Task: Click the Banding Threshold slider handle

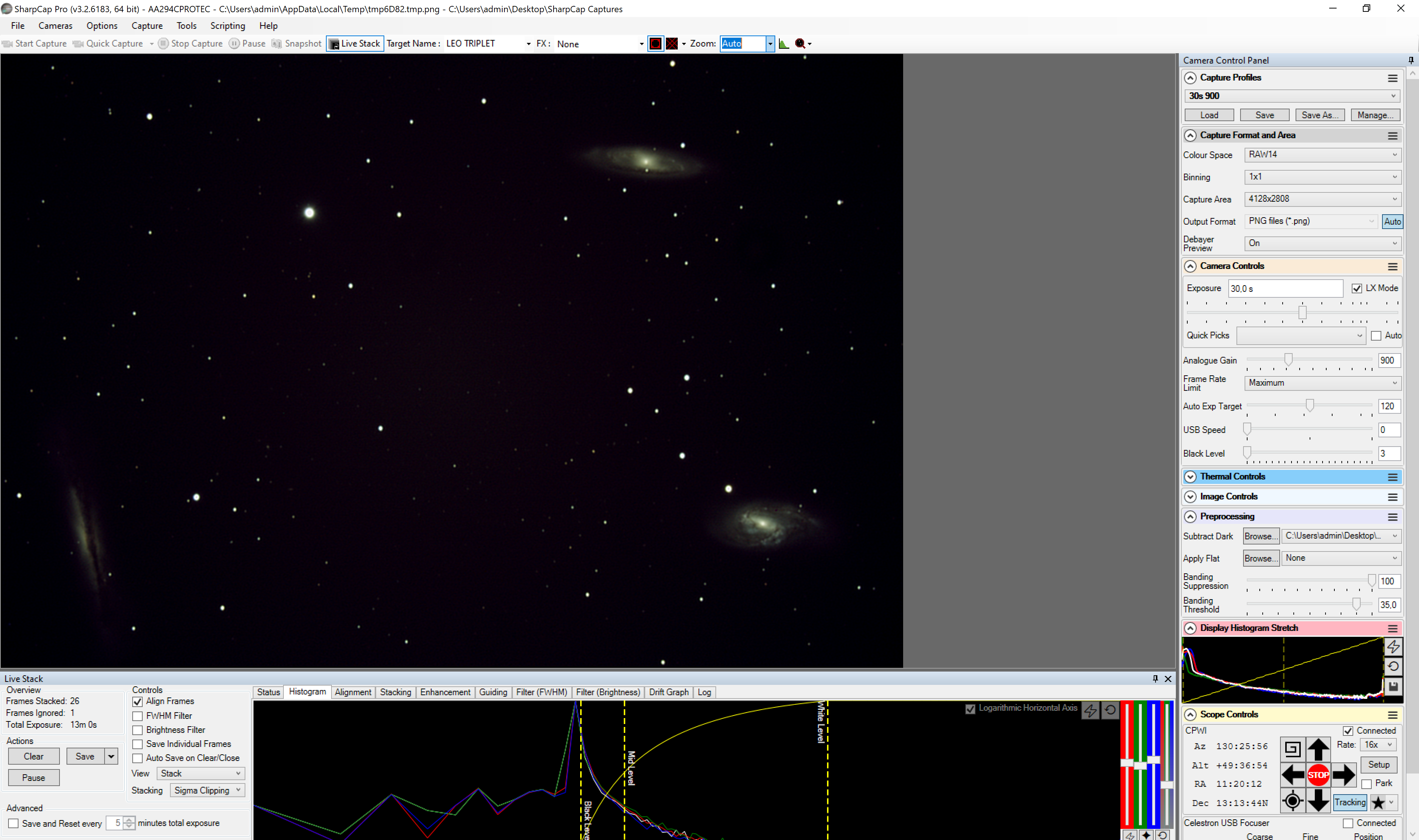Action: pos(1356,604)
